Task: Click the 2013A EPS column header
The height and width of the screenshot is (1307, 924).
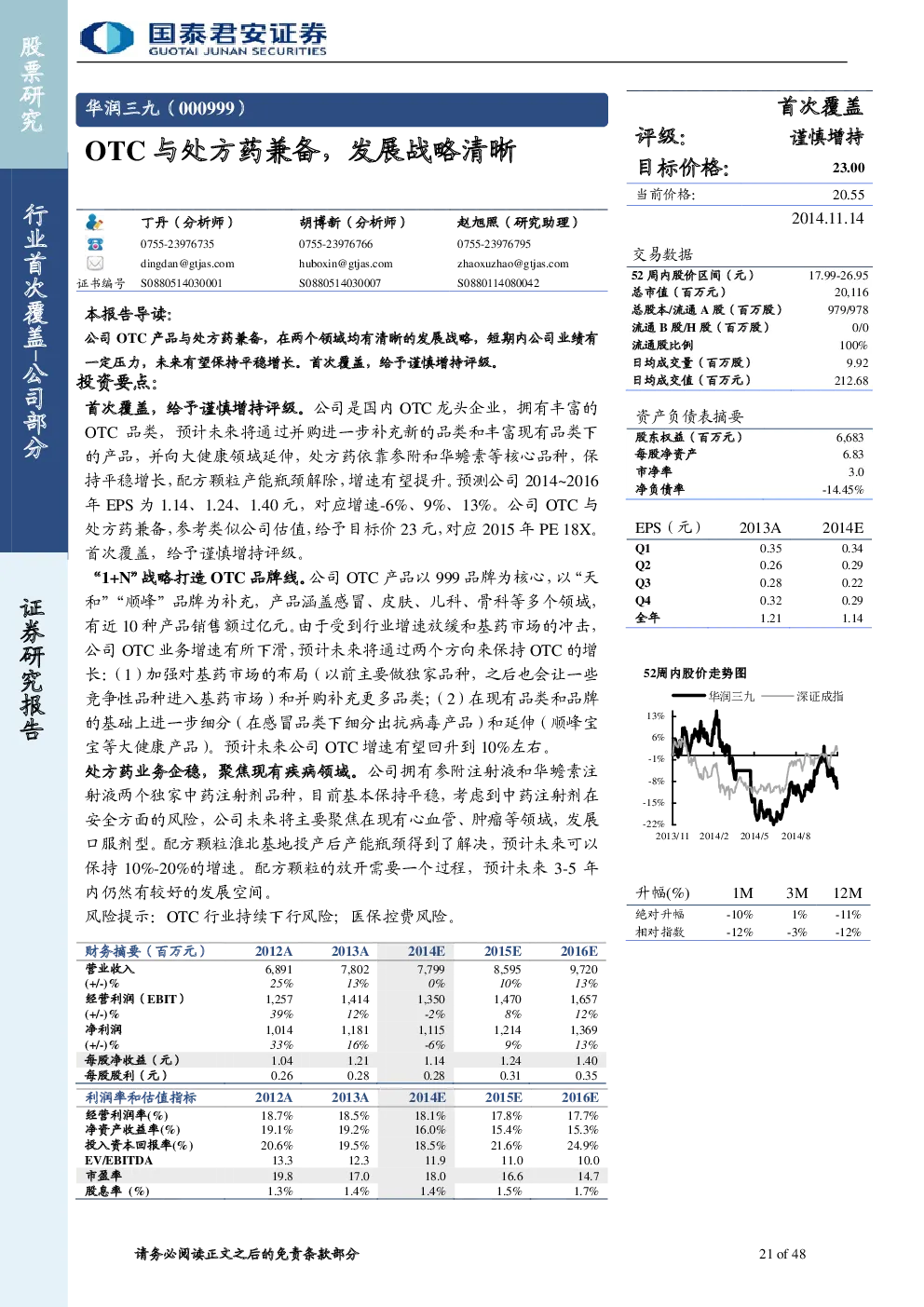Action: click(x=760, y=527)
